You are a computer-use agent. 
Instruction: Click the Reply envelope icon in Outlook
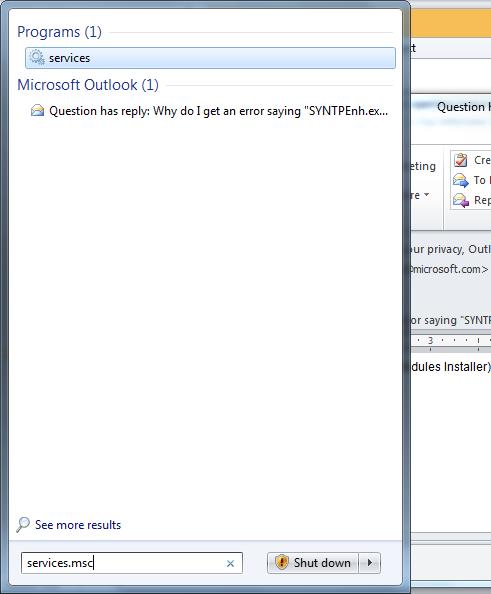point(460,200)
